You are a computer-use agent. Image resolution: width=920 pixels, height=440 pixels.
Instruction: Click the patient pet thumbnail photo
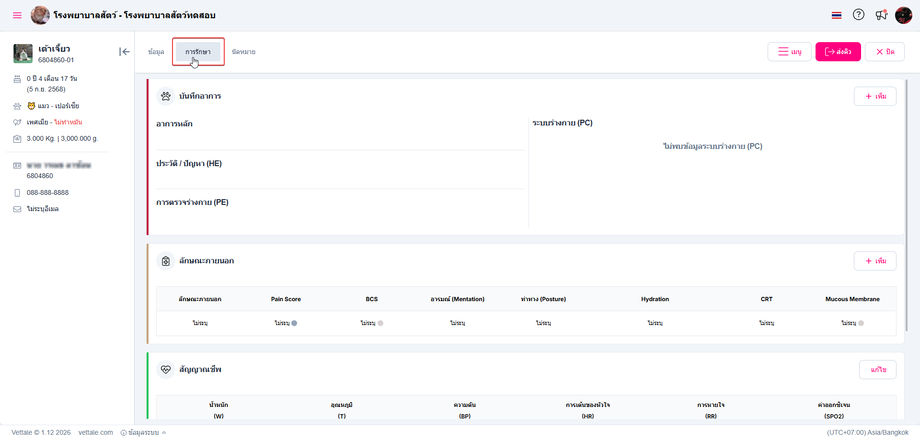(x=23, y=53)
